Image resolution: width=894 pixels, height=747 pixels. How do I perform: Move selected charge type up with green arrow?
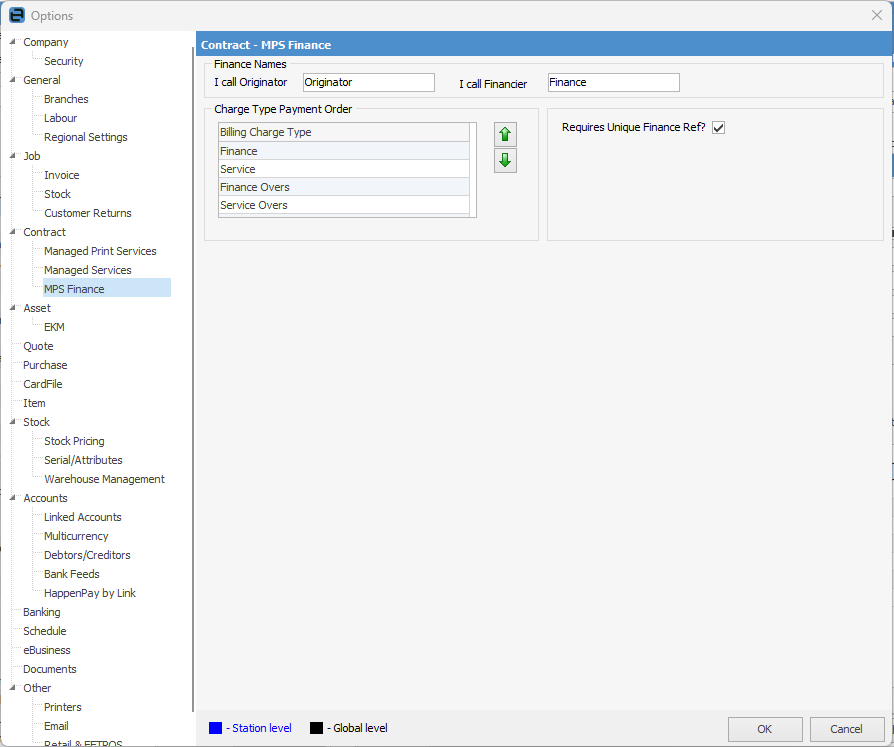pyautogui.click(x=505, y=135)
